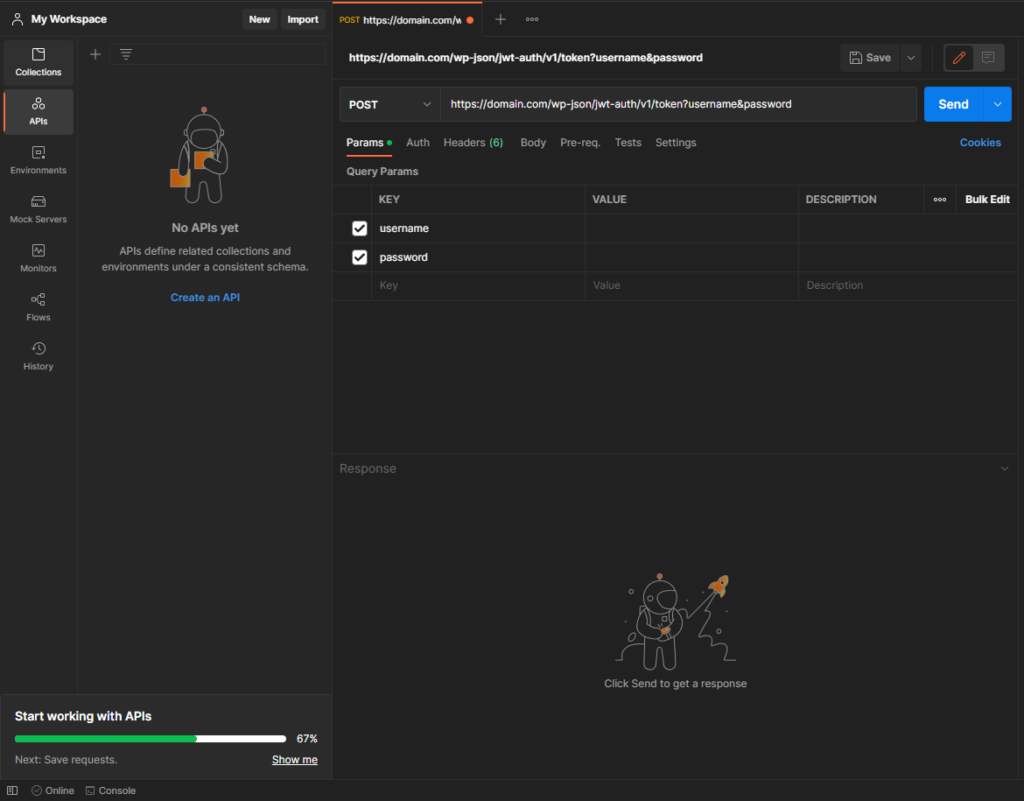The width and height of the screenshot is (1024, 801).
Task: Open the Collections sidebar panel
Action: (37, 62)
